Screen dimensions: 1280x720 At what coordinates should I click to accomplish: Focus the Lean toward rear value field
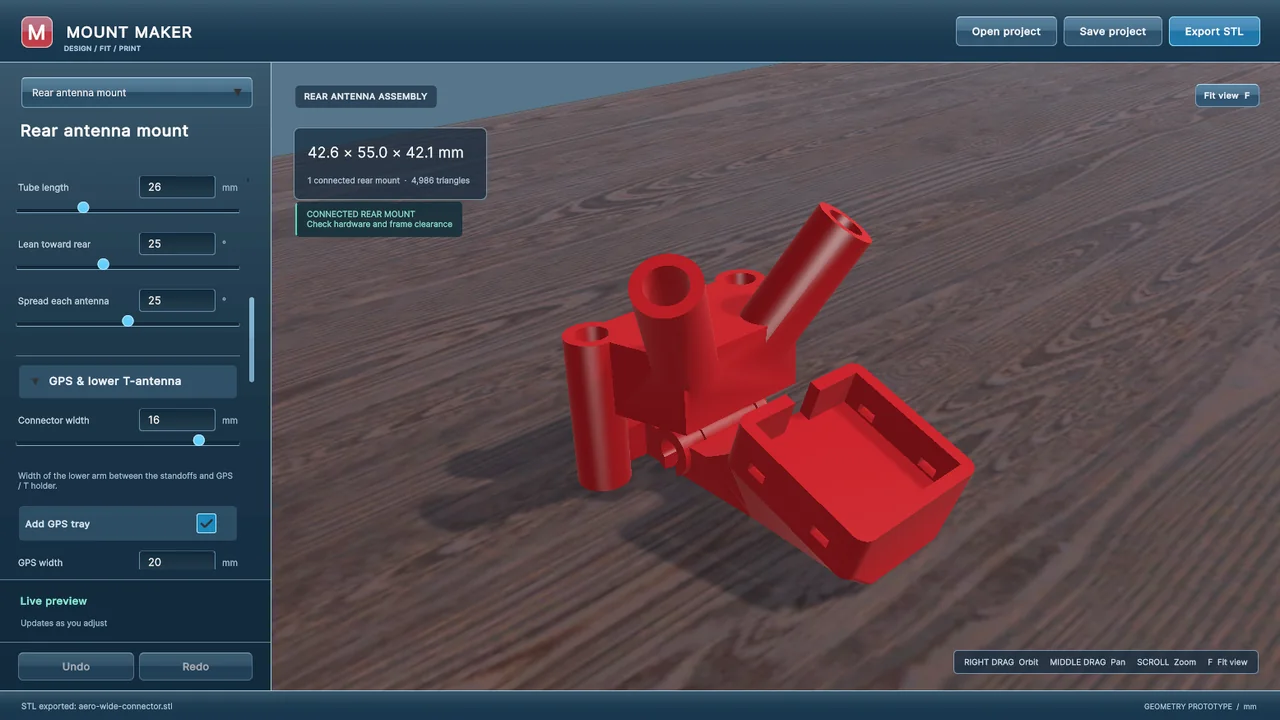(177, 244)
